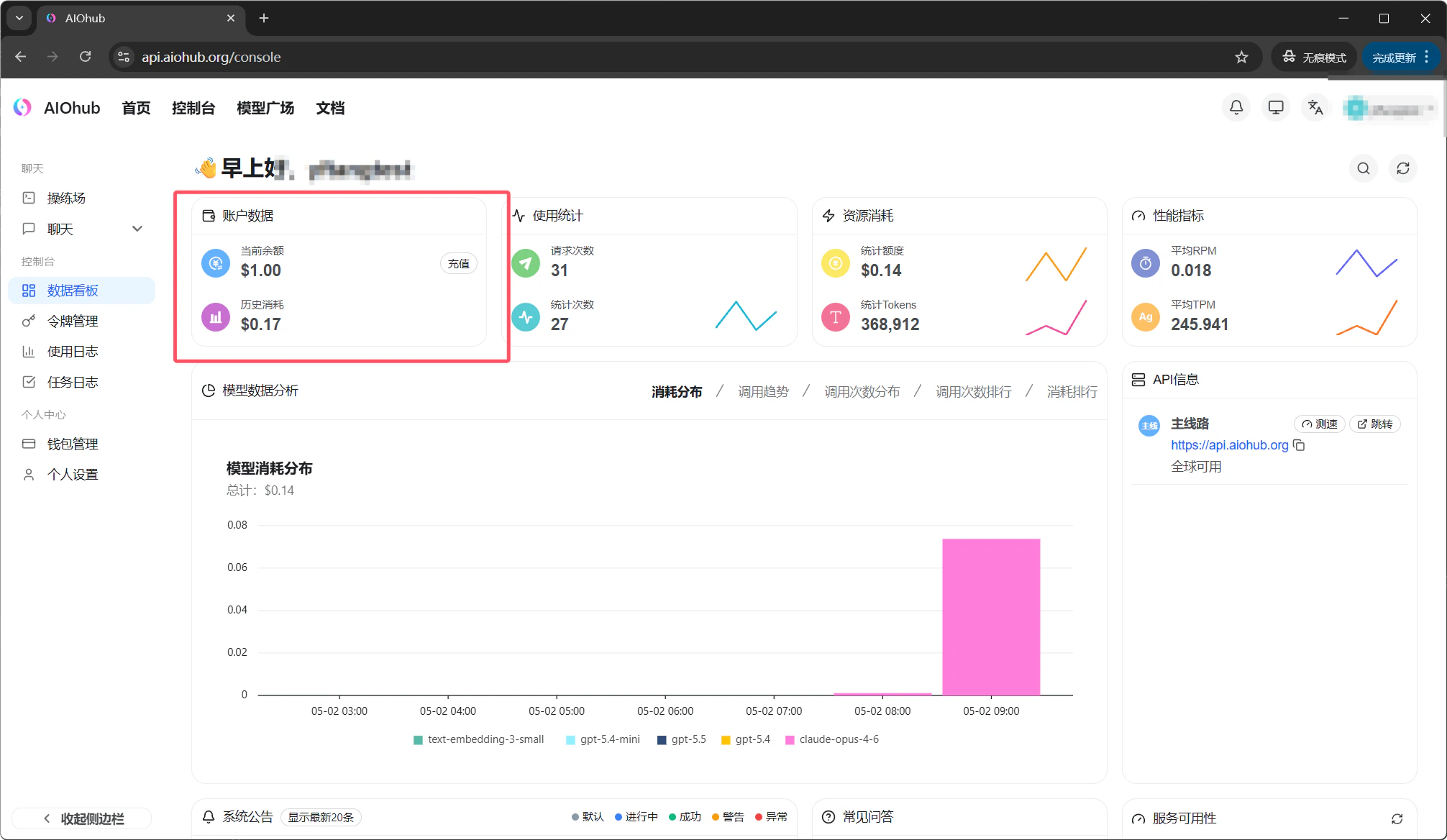Toggle gpt-5.4-mini legend series

pyautogui.click(x=603, y=739)
